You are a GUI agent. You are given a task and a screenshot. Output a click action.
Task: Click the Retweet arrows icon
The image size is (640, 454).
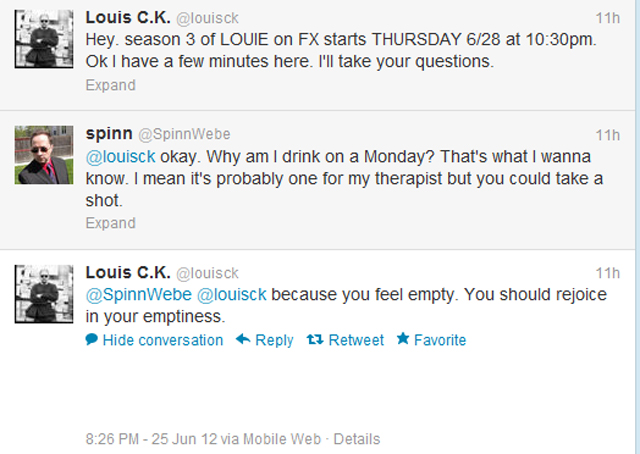click(x=314, y=340)
